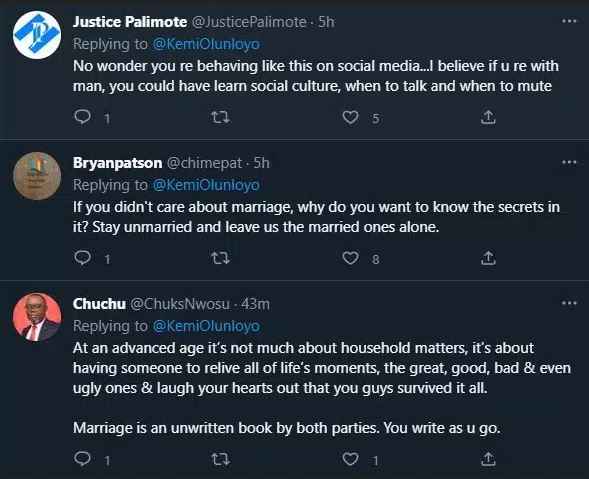This screenshot has width=589, height=479.
Task: Open @KemiOlunloyo link in Chuchu's reply
Action: point(206,326)
